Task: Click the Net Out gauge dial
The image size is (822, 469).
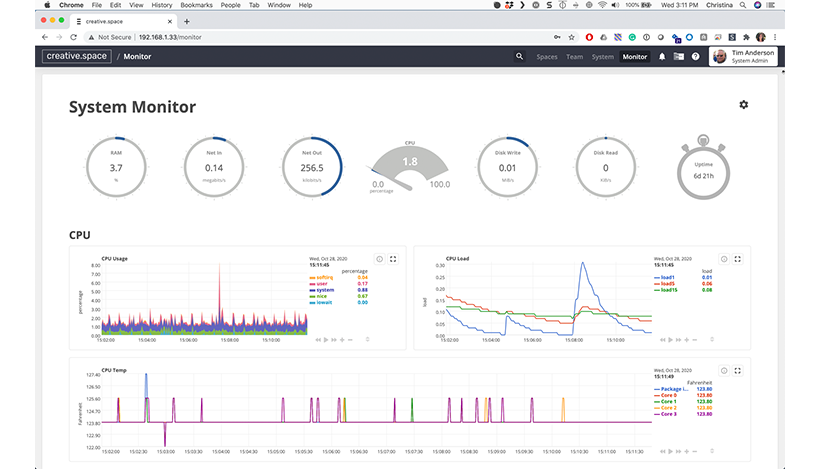Action: click(312, 167)
